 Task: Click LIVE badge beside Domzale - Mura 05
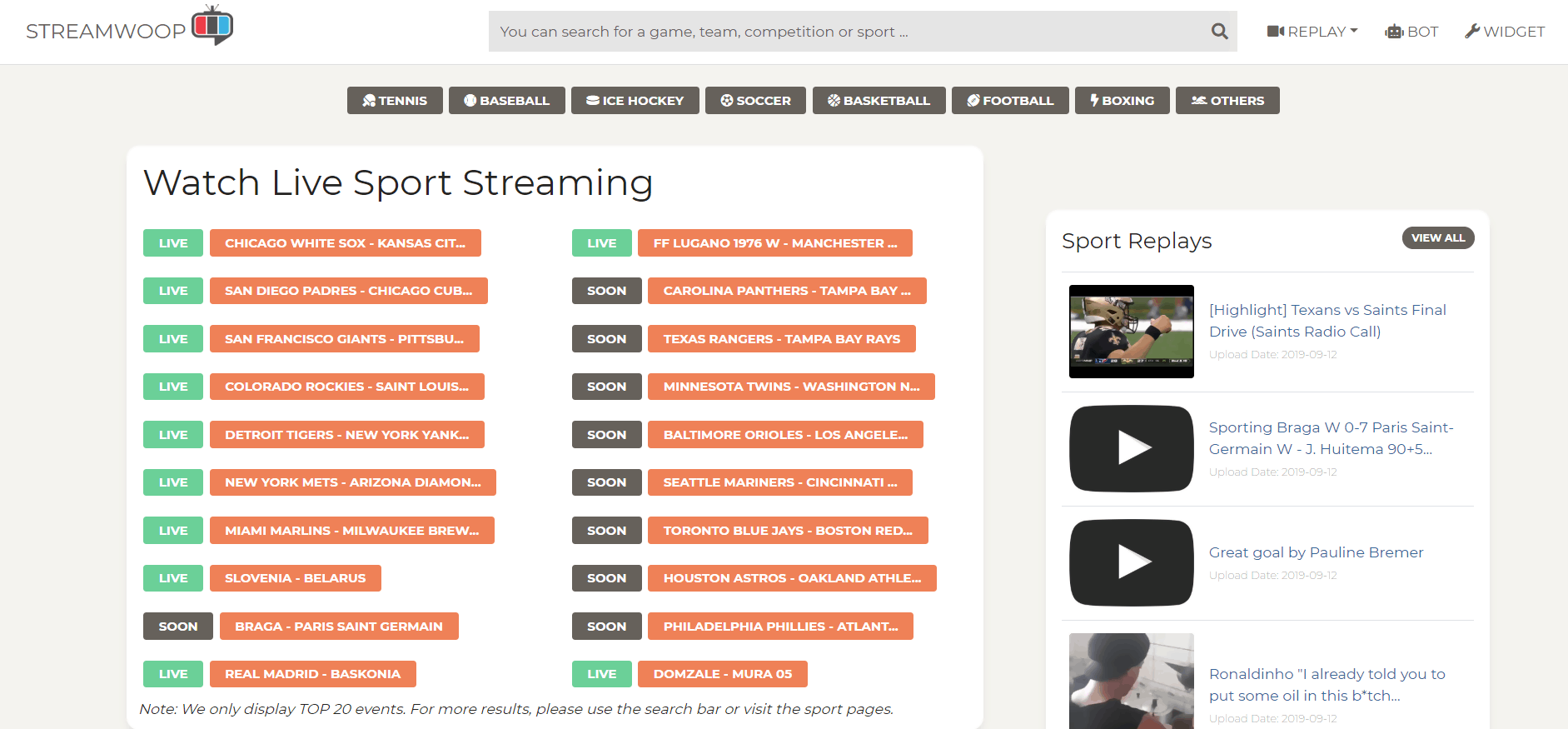pyautogui.click(x=602, y=674)
